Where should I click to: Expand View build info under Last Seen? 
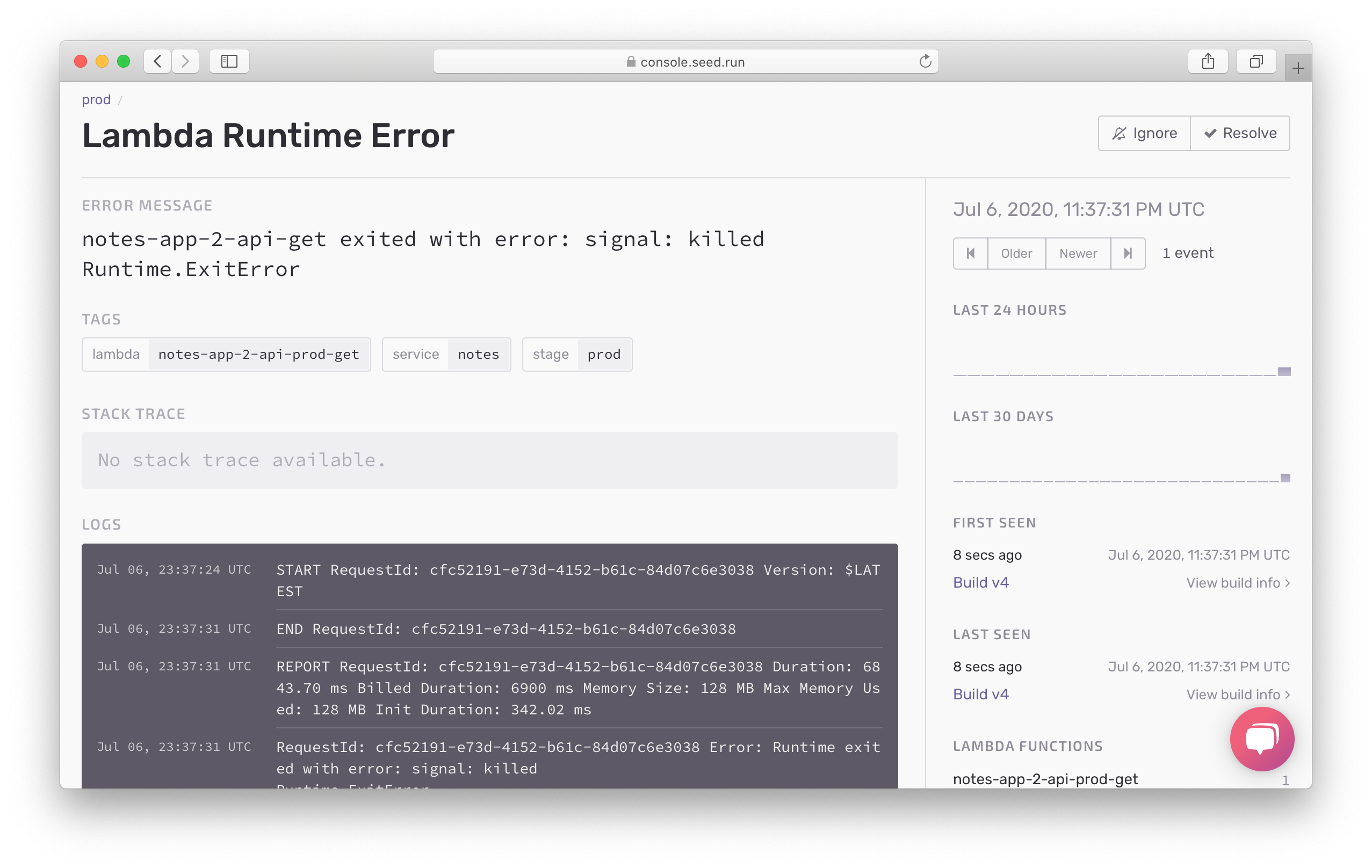click(1238, 695)
